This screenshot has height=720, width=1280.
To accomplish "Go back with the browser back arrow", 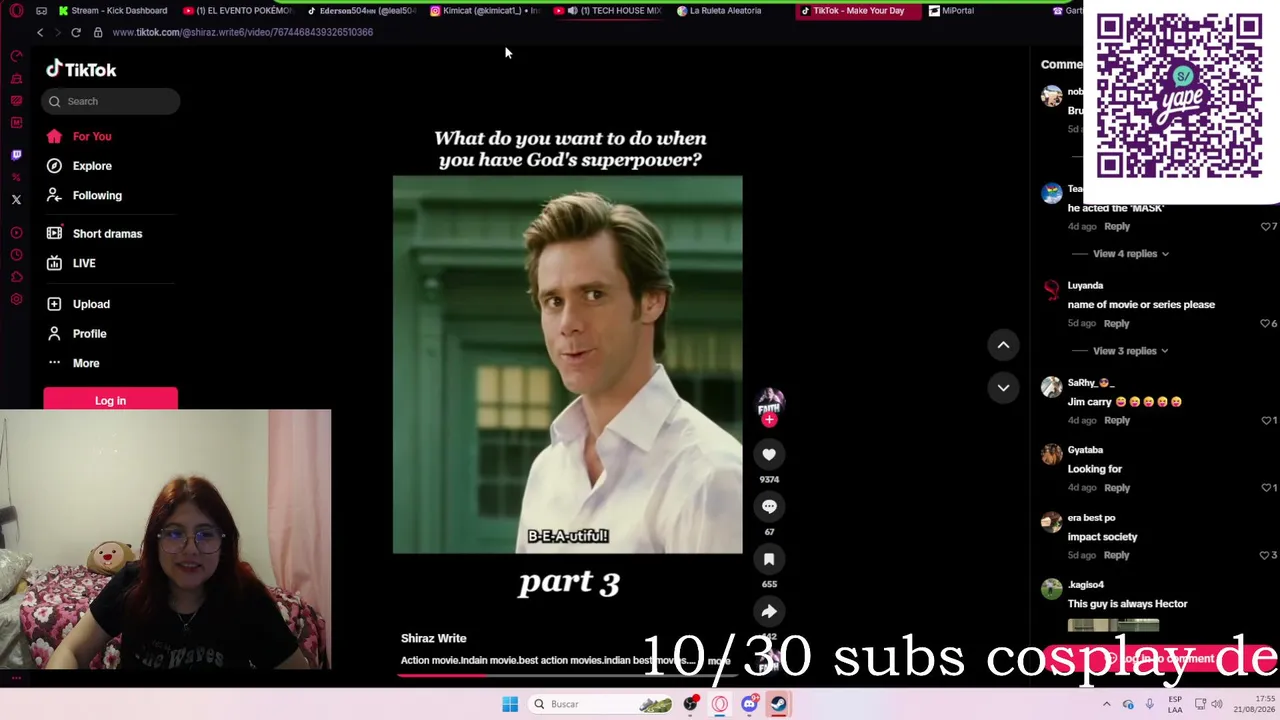I will click(x=40, y=32).
